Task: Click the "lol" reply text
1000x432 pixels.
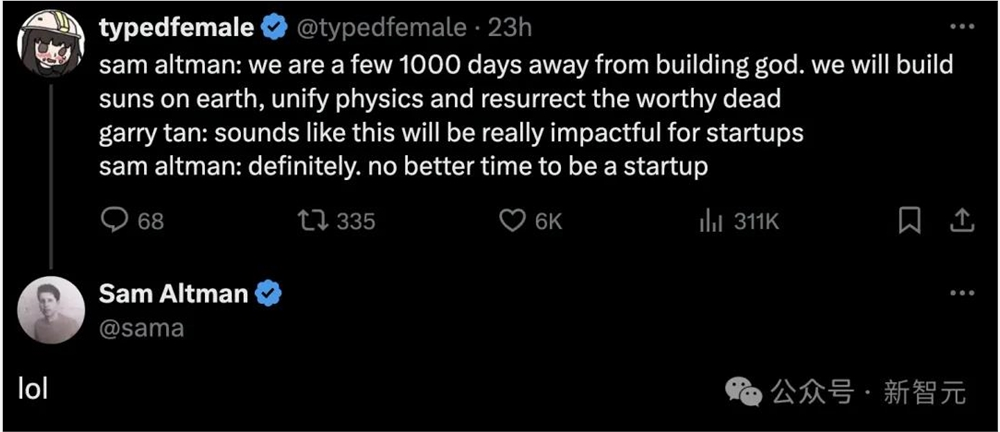Action: [x=33, y=389]
